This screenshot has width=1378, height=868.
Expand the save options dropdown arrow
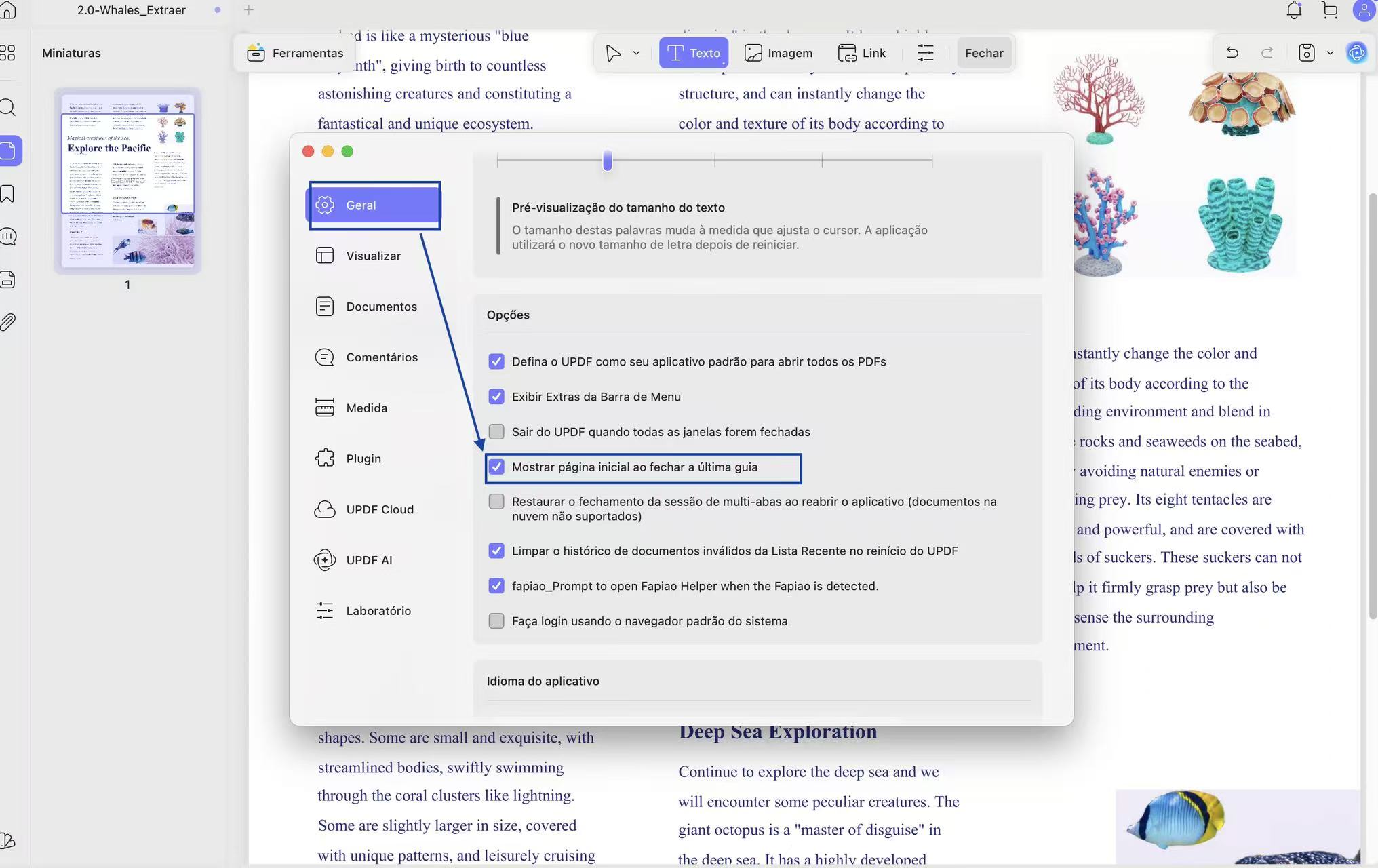tap(1330, 53)
